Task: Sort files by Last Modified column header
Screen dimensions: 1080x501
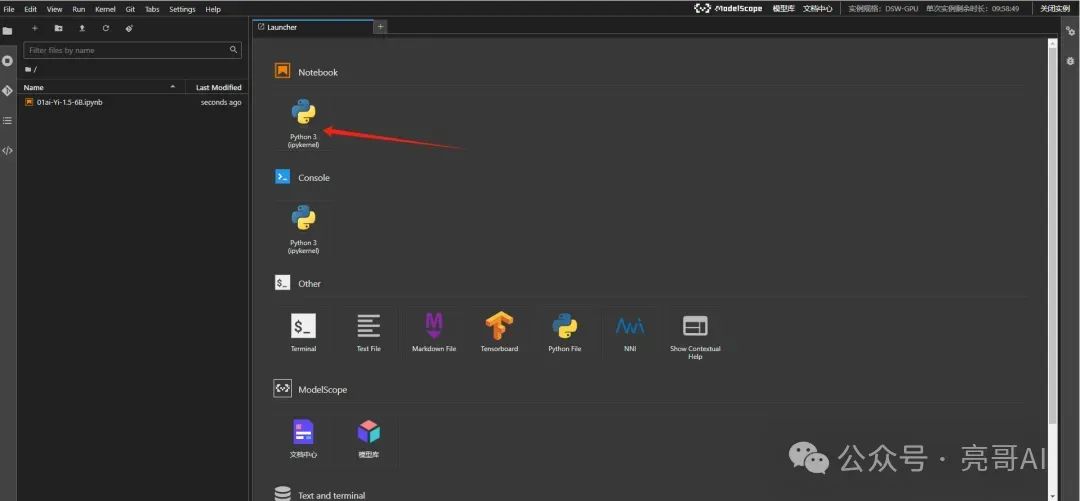Action: pyautogui.click(x=218, y=88)
